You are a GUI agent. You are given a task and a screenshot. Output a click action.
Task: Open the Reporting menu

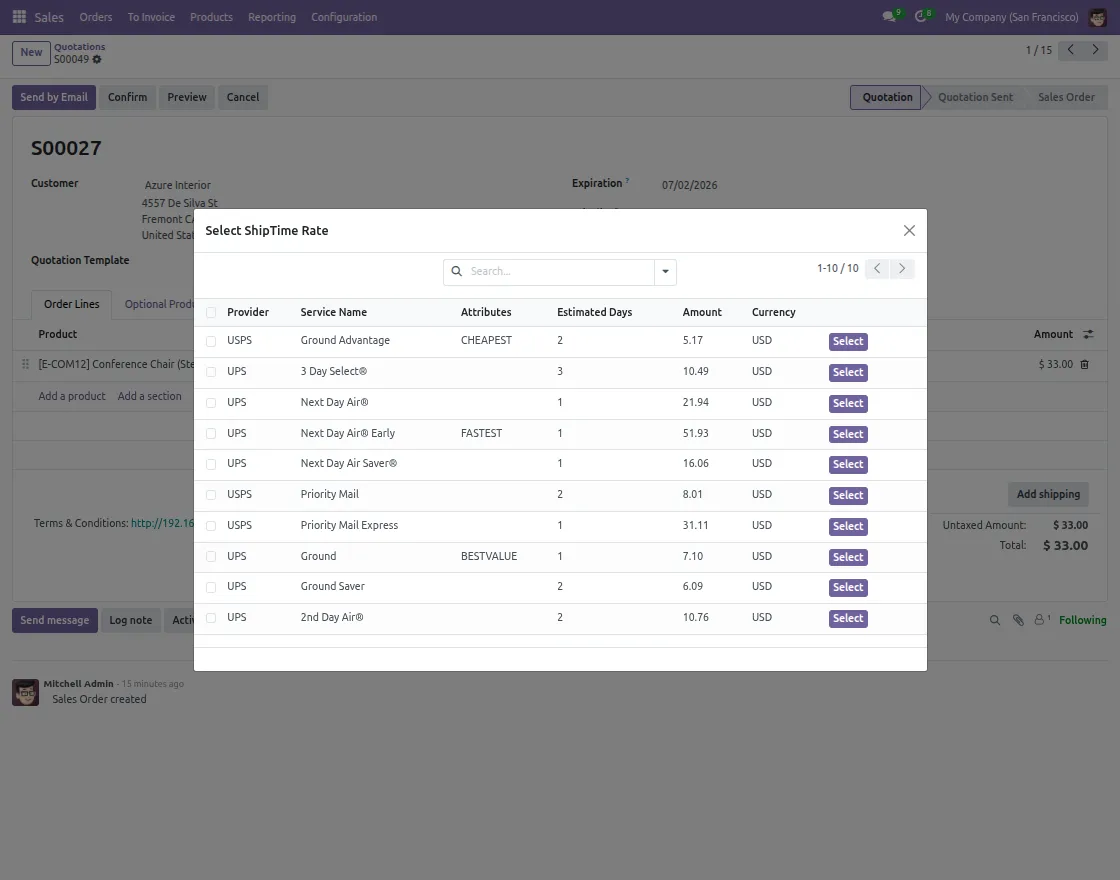(x=271, y=17)
